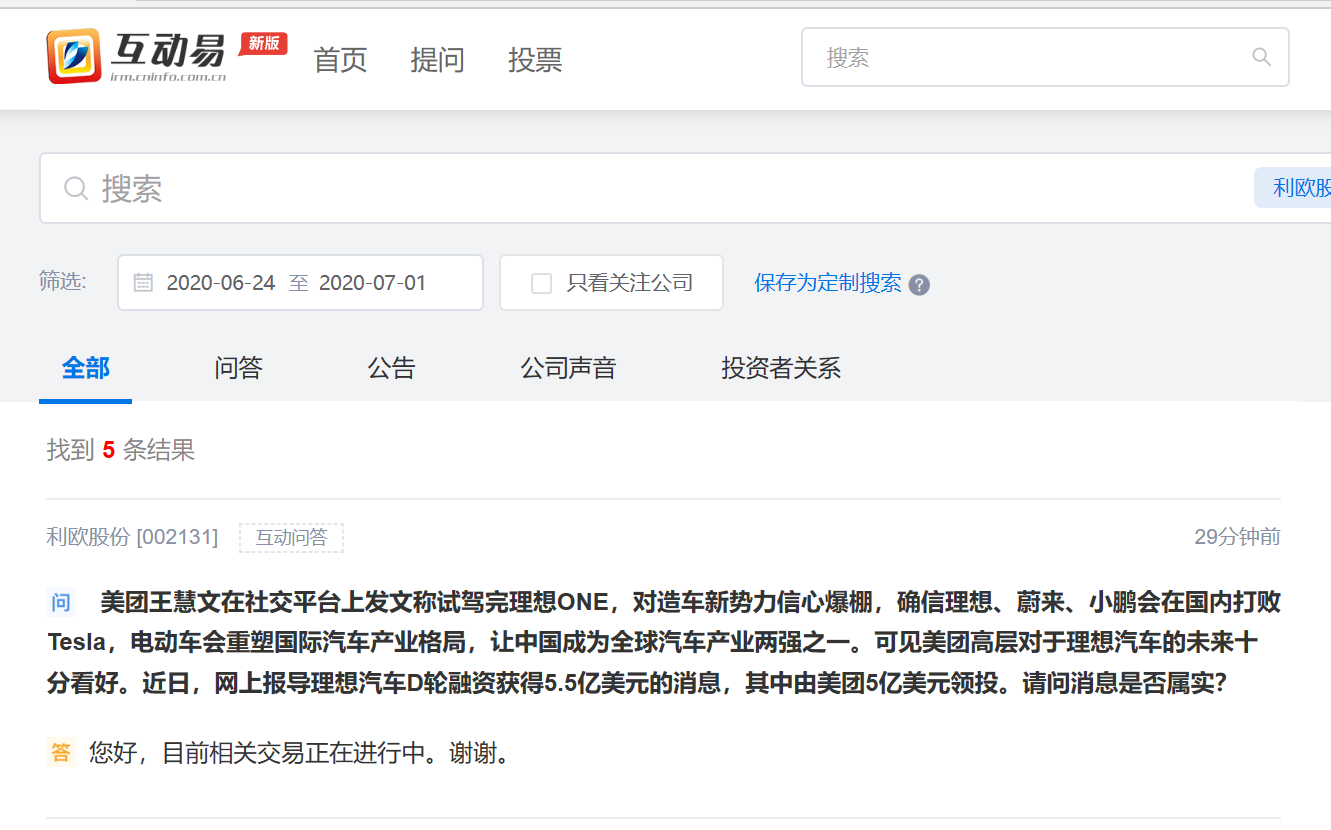Click the 新版 red badge
The image size is (1331, 830).
[x=264, y=43]
